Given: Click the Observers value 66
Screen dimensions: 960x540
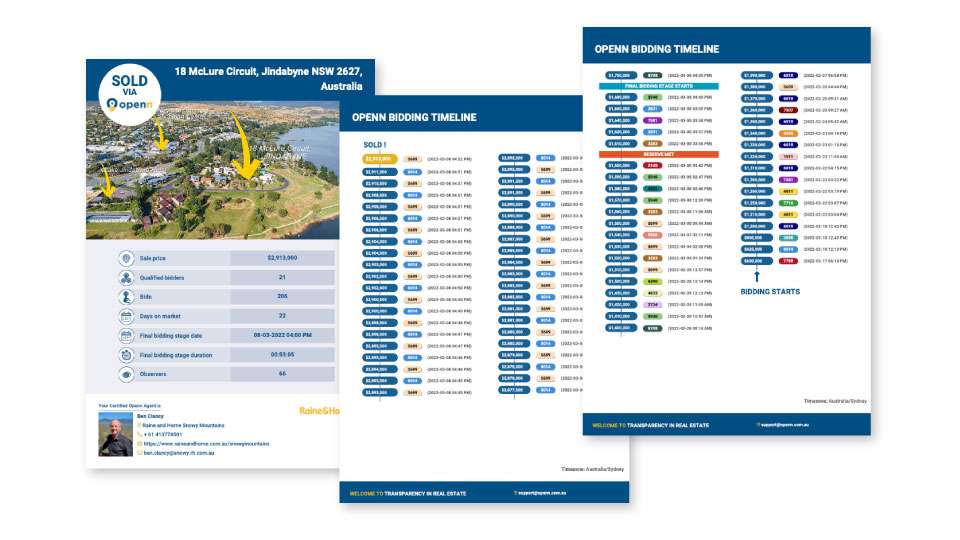Looking at the screenshot, I should click(x=282, y=373).
